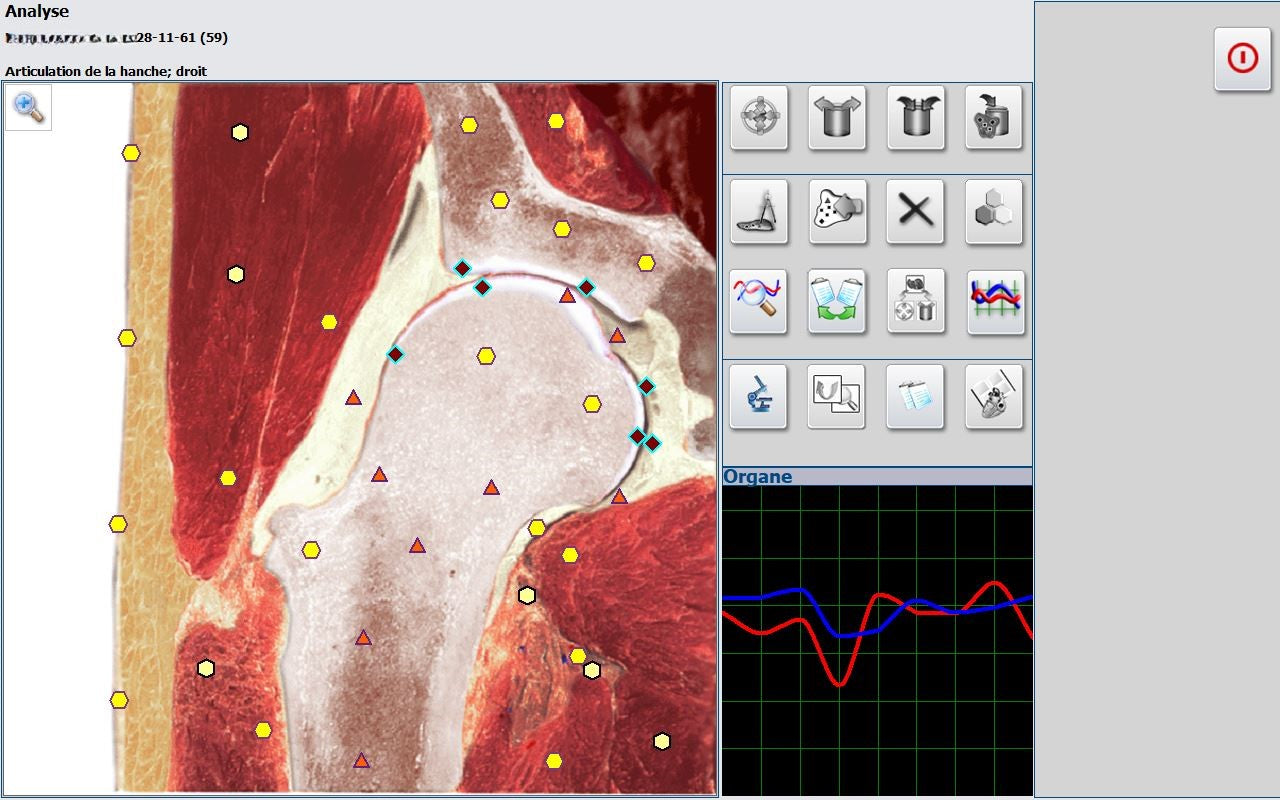Select the yellow hexagon marker centered in femoral head

coord(486,356)
